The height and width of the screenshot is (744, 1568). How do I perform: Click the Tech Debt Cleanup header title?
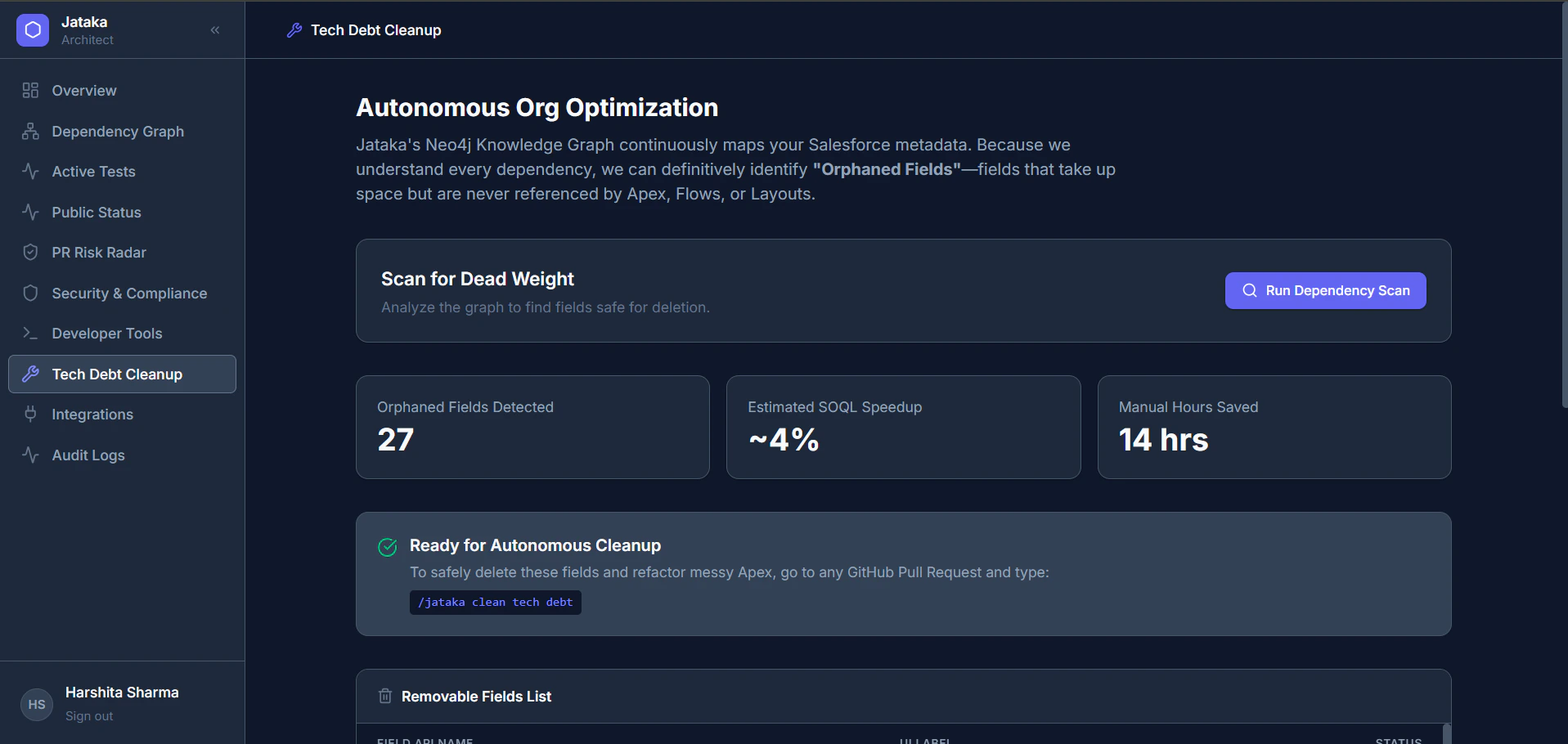(375, 30)
